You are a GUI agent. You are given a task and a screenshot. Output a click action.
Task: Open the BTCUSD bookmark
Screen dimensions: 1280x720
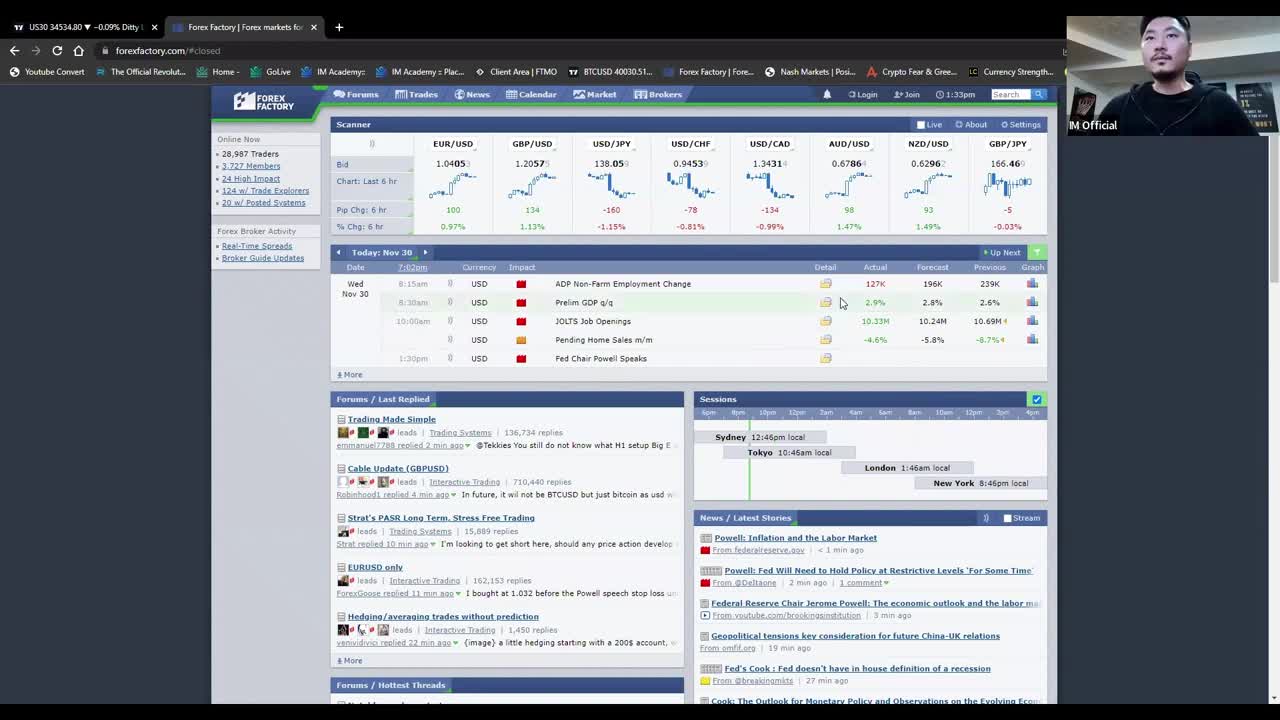[610, 72]
